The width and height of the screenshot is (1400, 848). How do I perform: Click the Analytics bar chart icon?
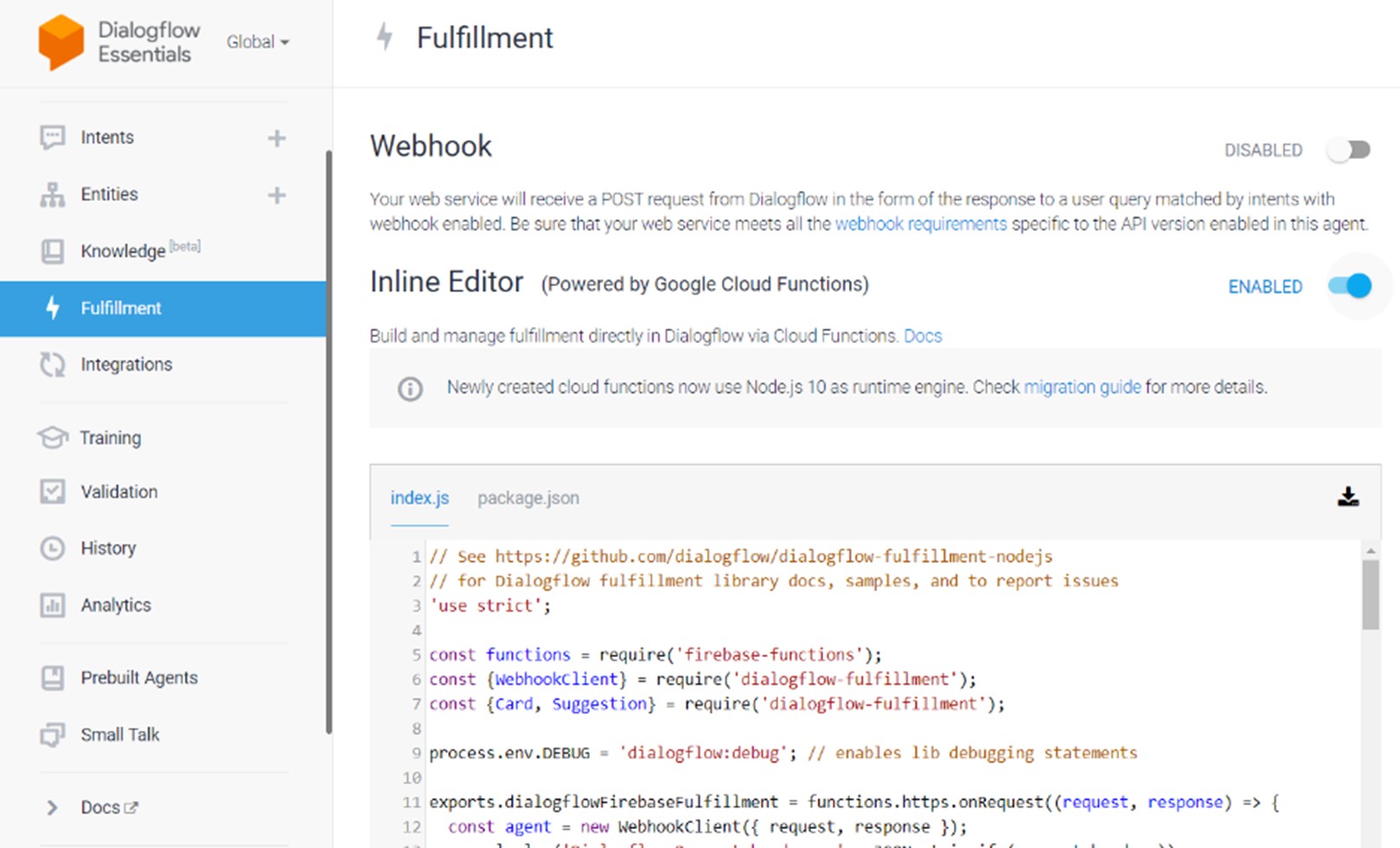[53, 605]
